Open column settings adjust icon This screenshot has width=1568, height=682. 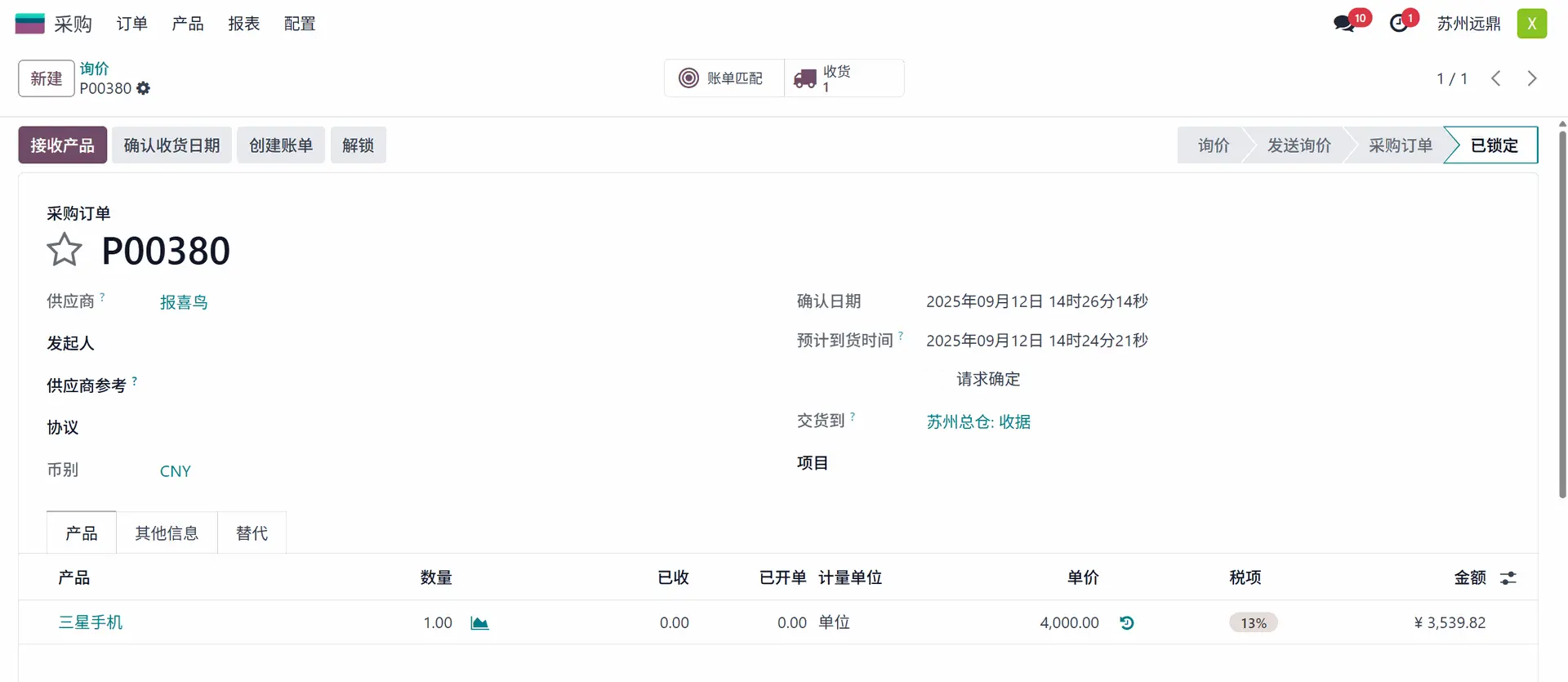(x=1508, y=578)
